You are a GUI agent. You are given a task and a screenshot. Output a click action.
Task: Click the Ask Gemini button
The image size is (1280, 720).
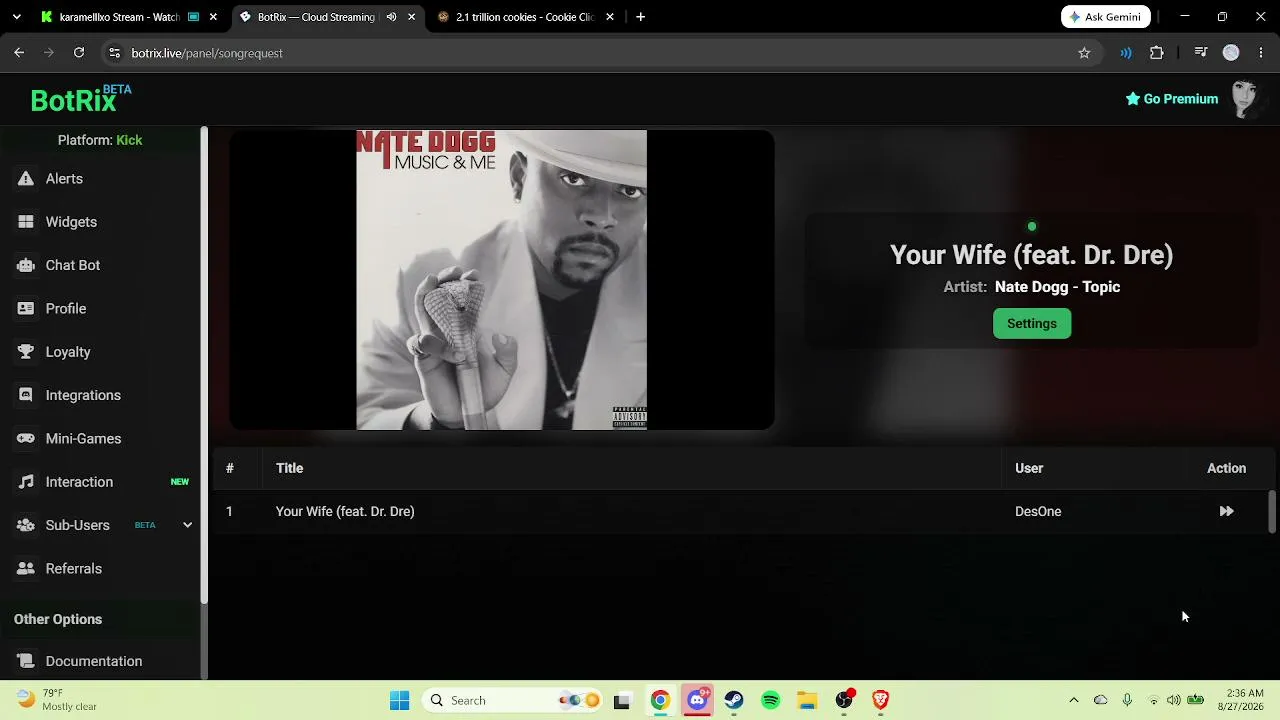tap(1106, 17)
